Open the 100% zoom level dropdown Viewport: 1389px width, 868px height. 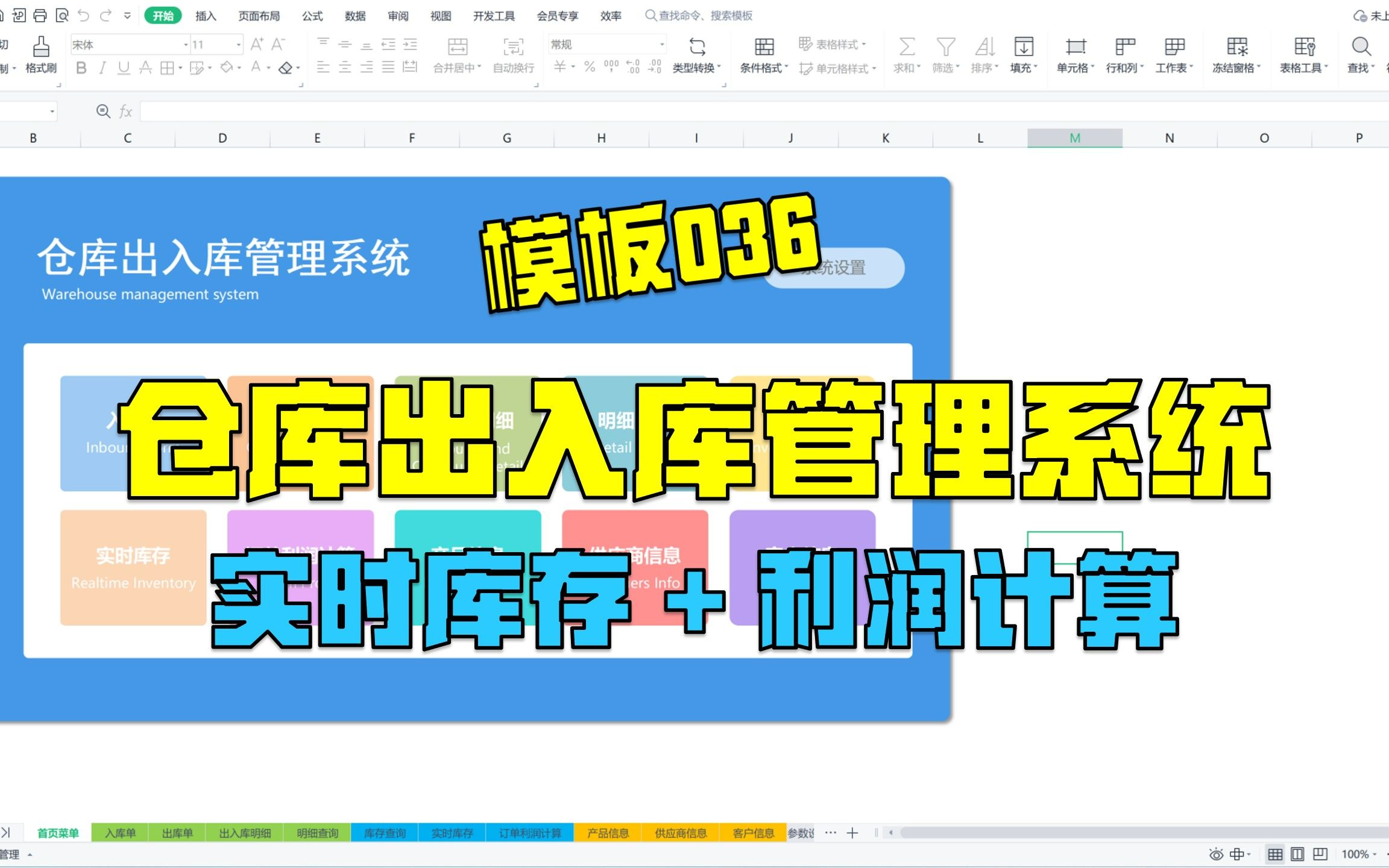[1359, 854]
